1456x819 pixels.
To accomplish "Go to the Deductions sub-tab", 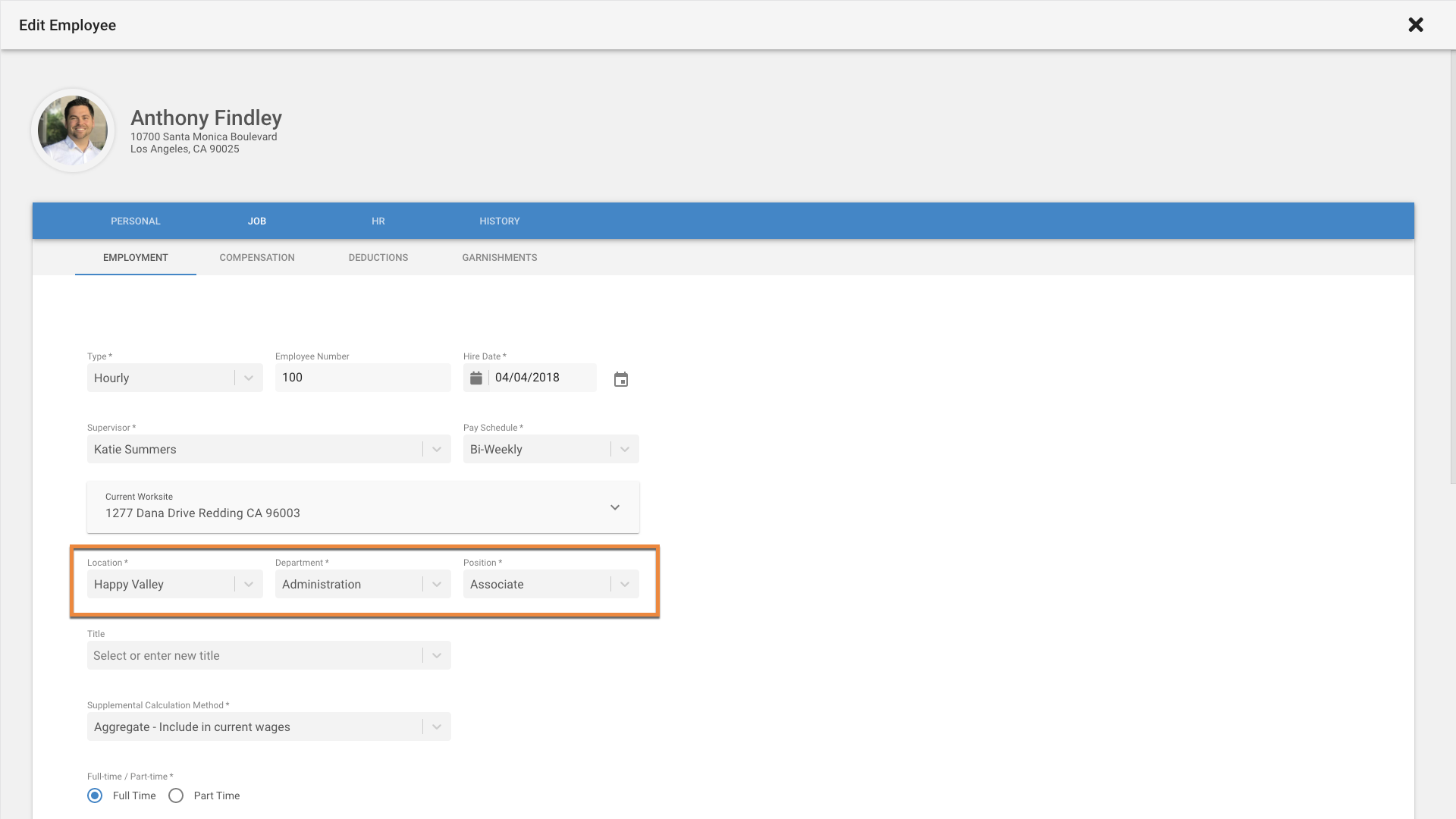I will (378, 258).
